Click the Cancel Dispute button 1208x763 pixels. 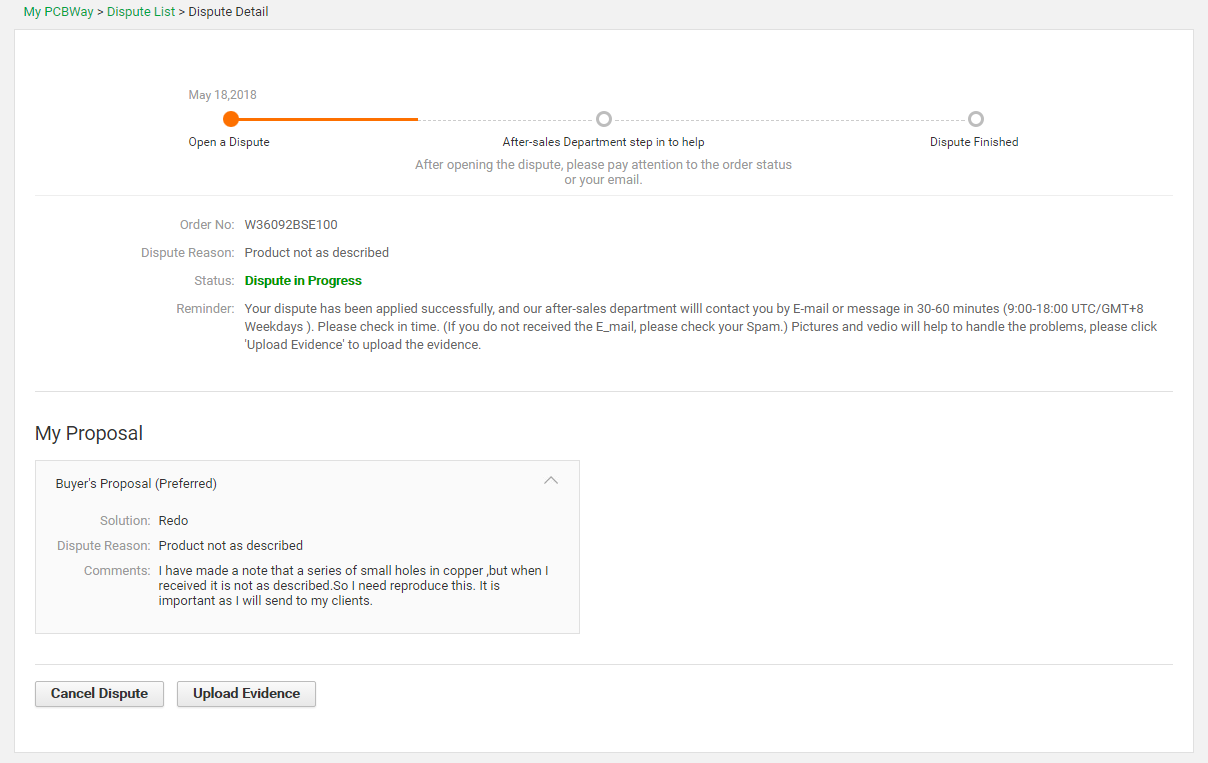click(x=99, y=693)
